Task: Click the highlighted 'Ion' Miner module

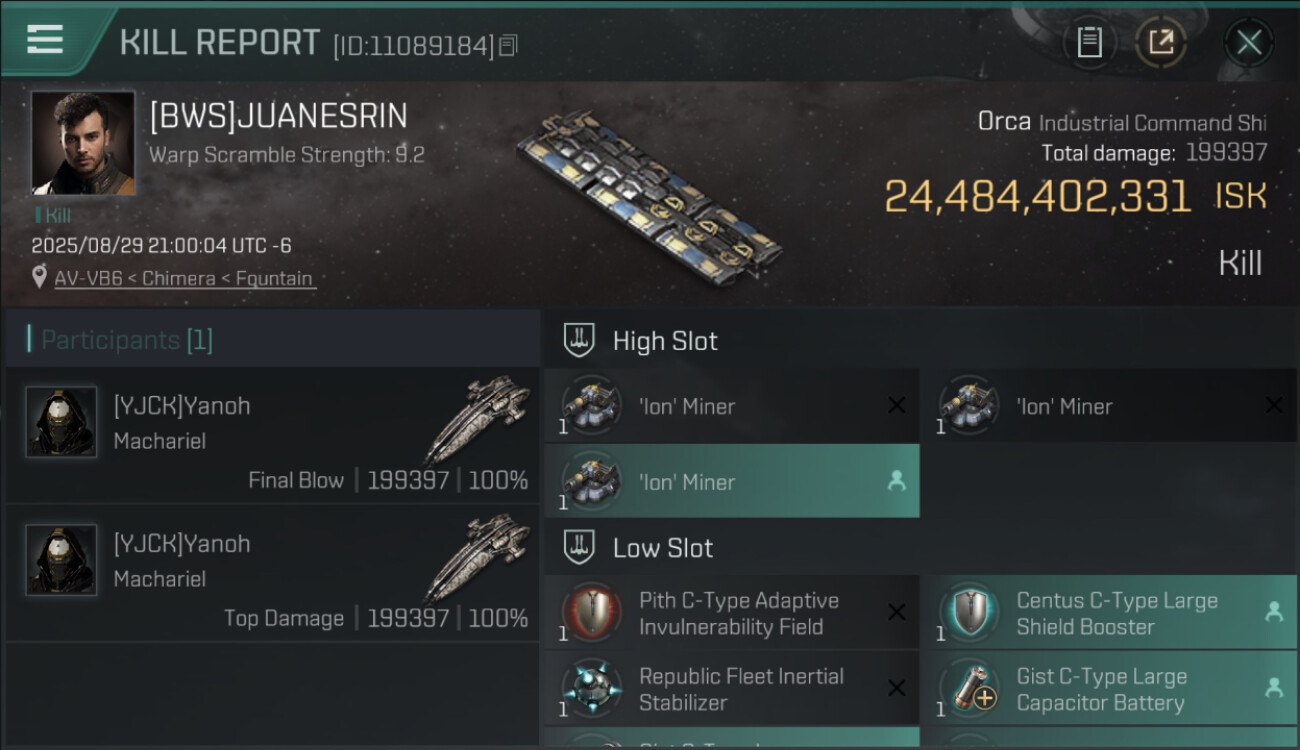Action: tap(731, 482)
